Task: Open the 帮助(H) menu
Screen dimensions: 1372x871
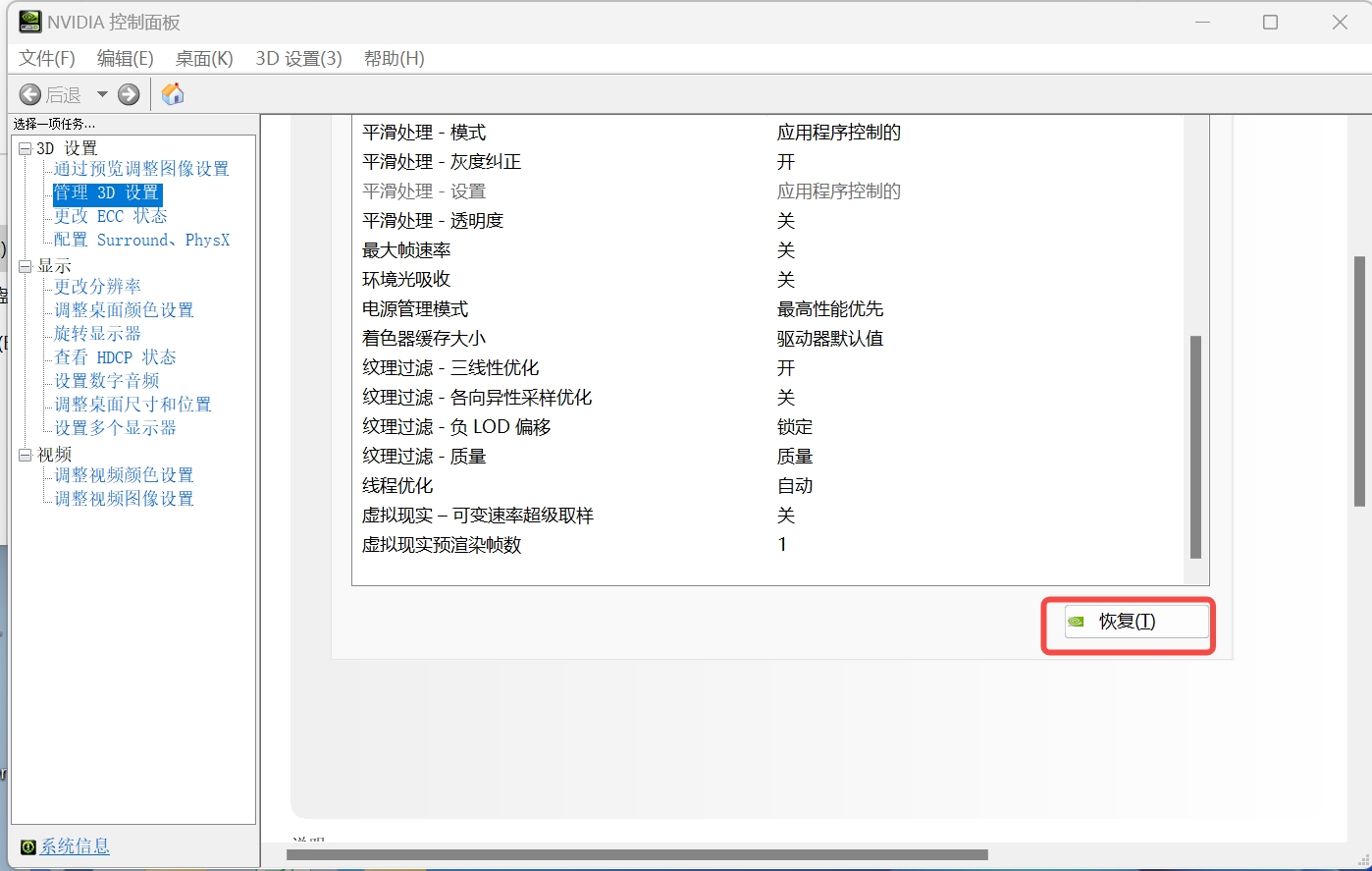Action: (x=394, y=59)
